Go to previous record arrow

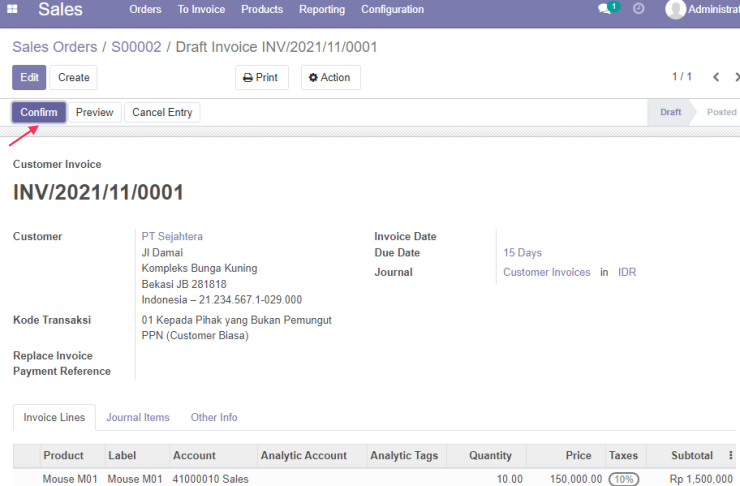716,77
